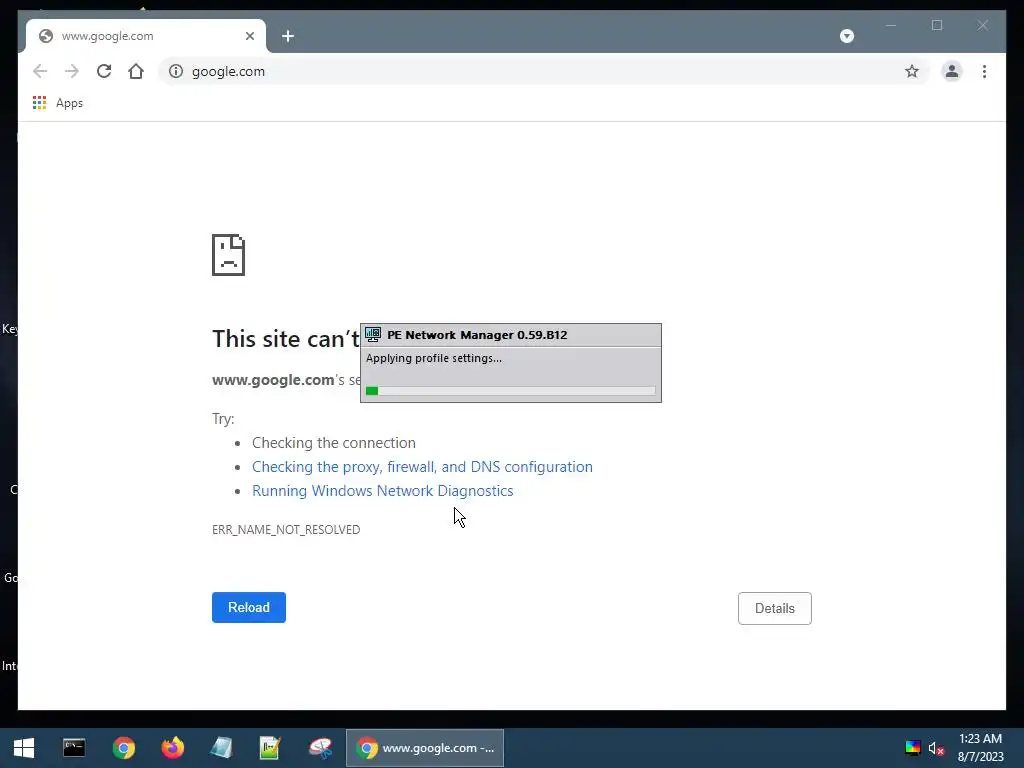Click the colorful display tray icon
This screenshot has width=1024, height=768.
[912, 748]
